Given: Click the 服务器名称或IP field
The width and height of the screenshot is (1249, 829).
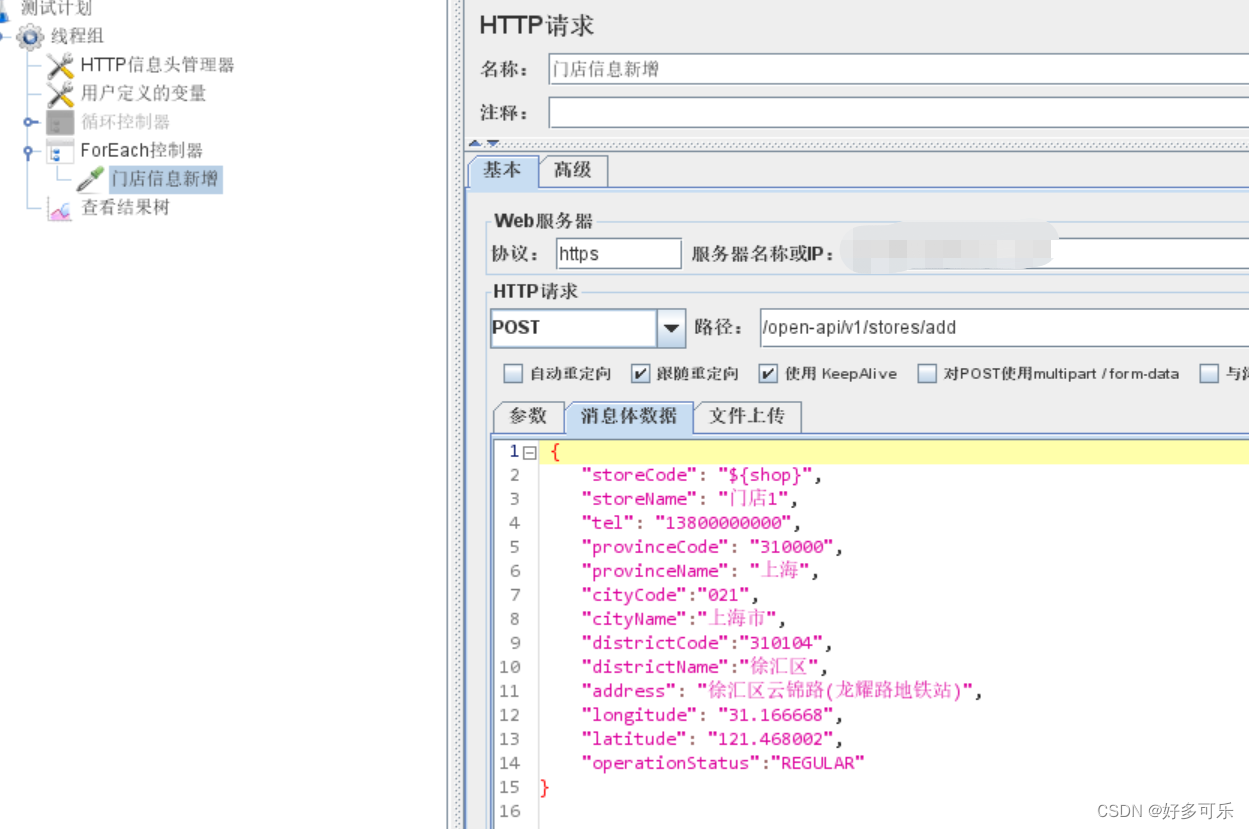Looking at the screenshot, I should 1044,254.
